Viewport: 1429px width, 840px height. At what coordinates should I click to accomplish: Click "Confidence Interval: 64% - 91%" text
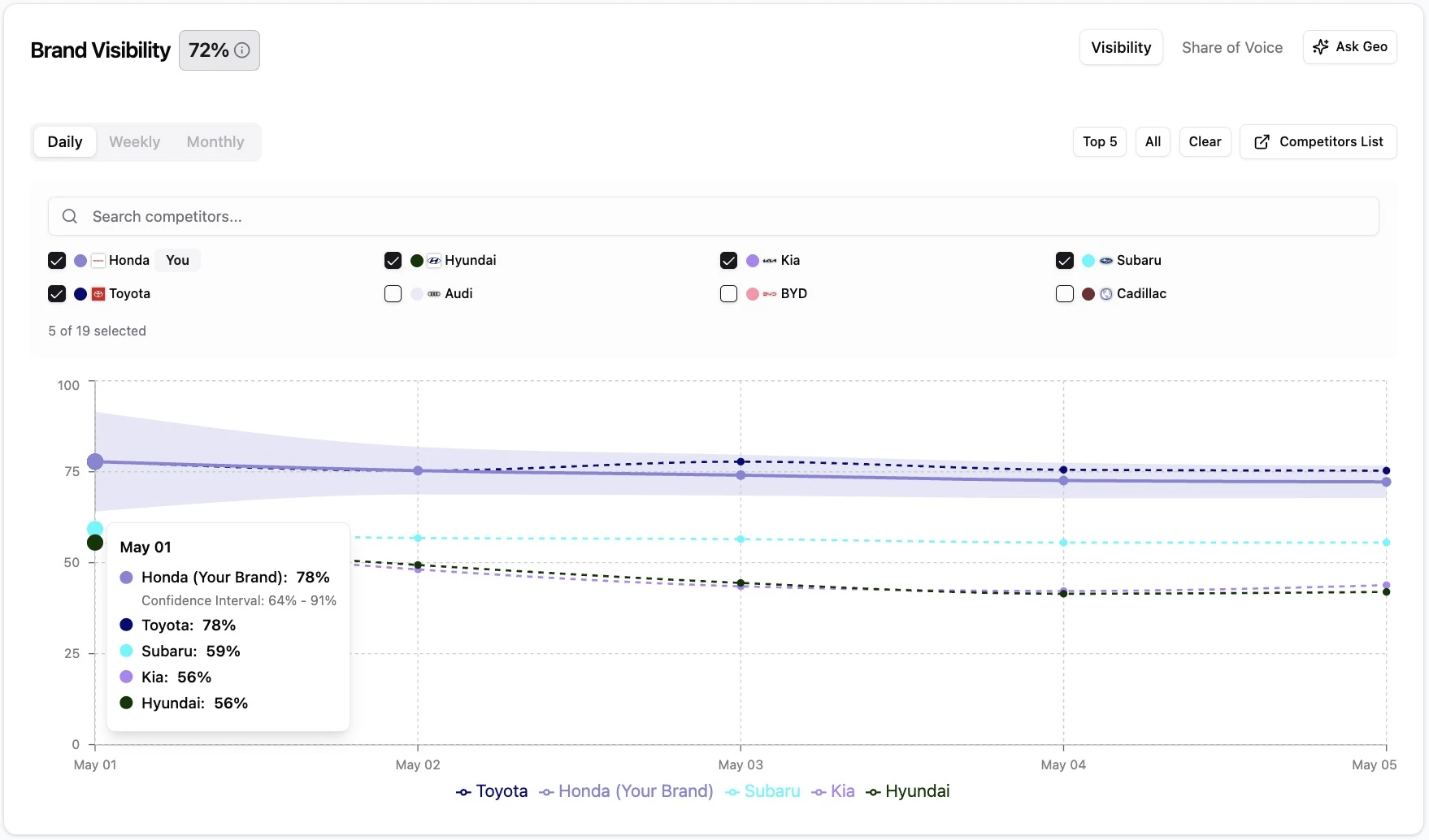click(239, 601)
